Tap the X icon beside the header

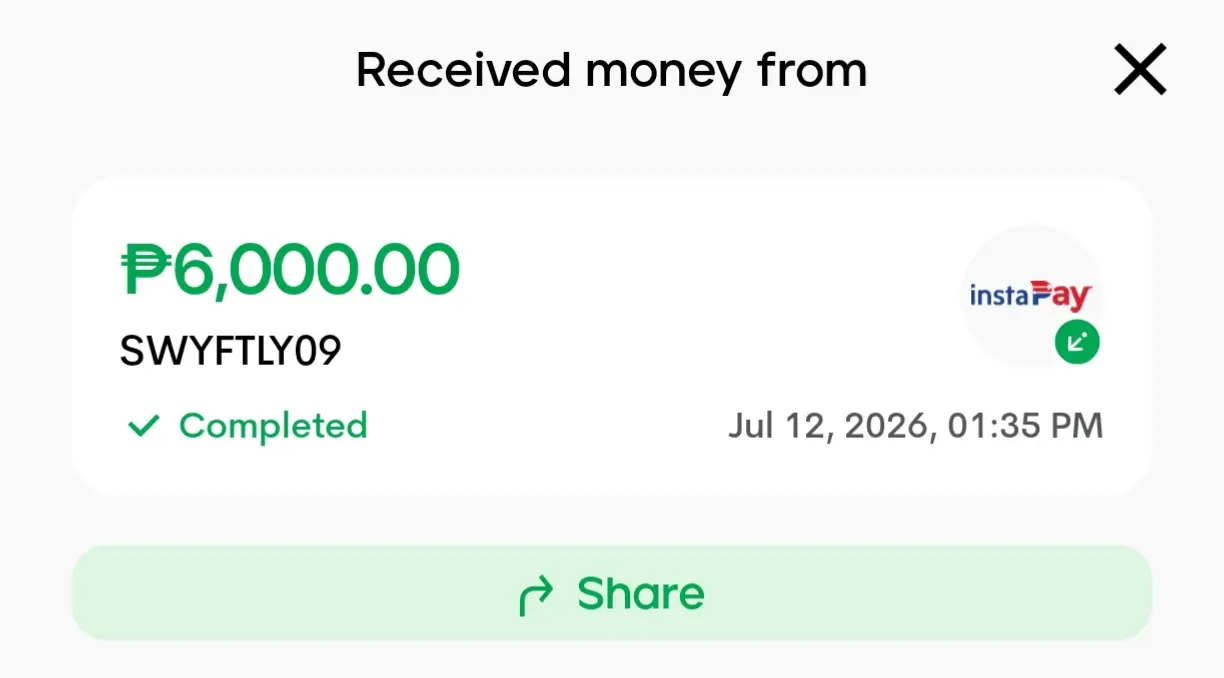pos(1140,70)
